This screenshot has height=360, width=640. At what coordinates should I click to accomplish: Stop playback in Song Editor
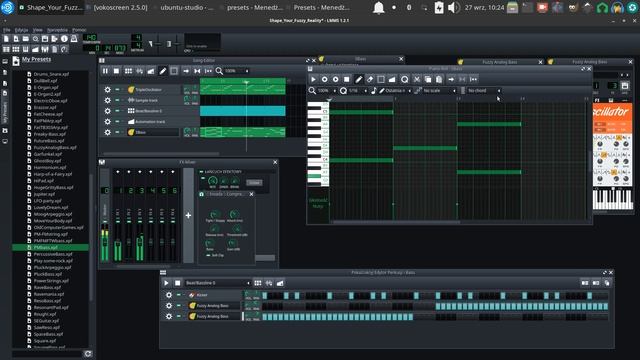pos(116,71)
